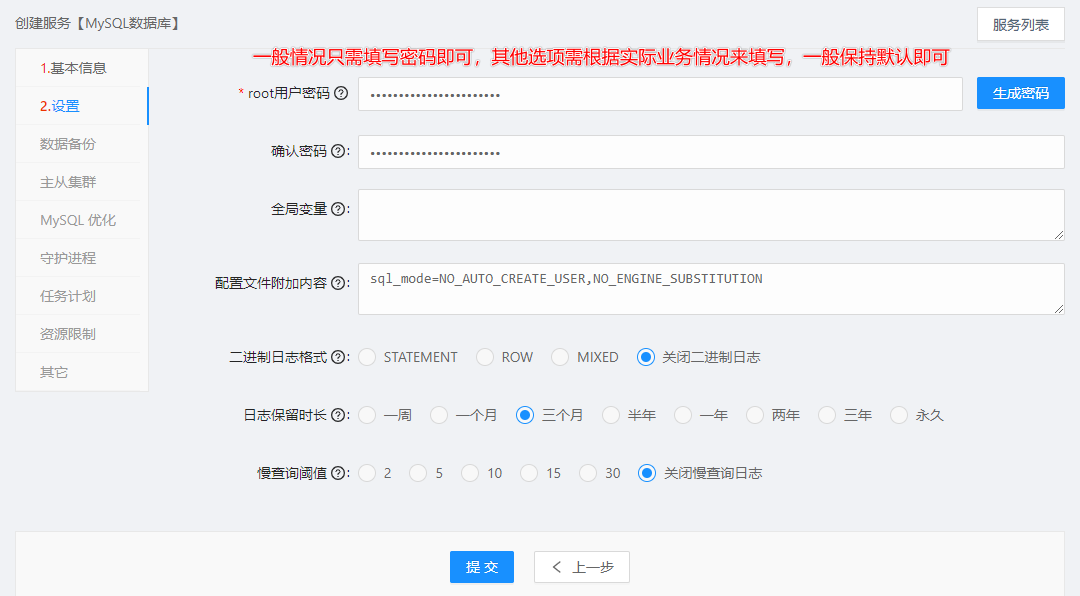Select ROW binary log format
The image size is (1080, 596).
(485, 357)
